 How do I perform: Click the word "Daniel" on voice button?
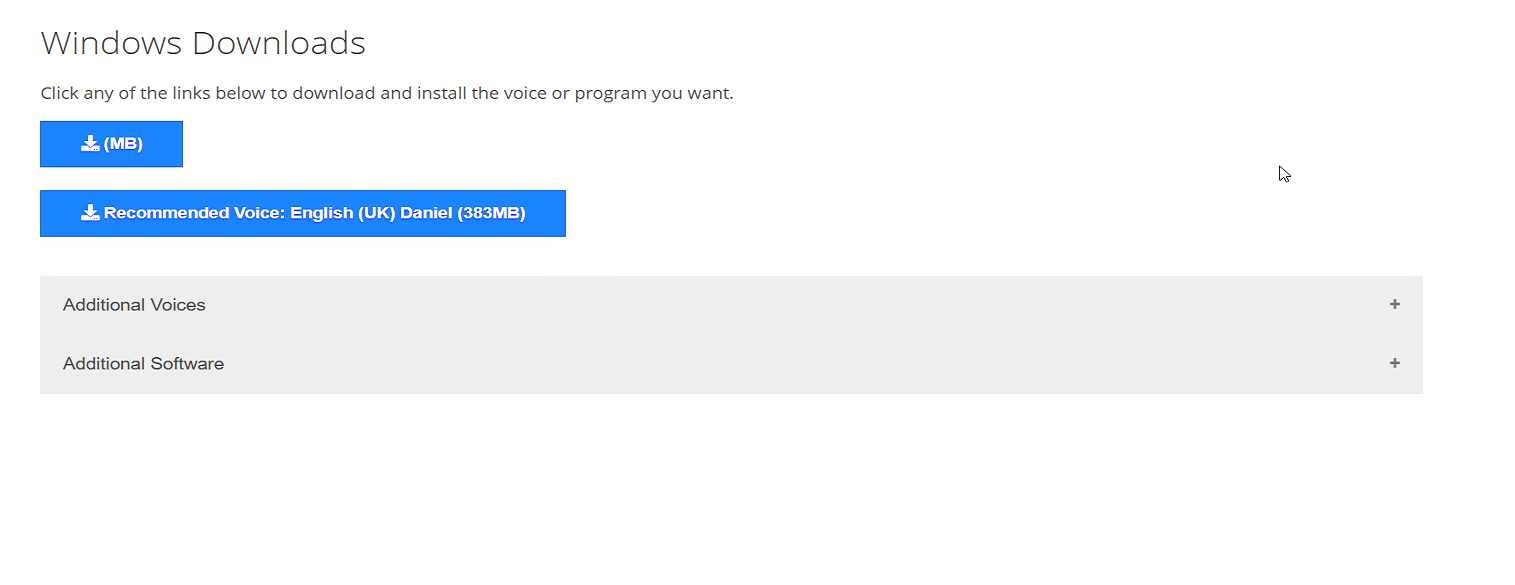coord(426,213)
